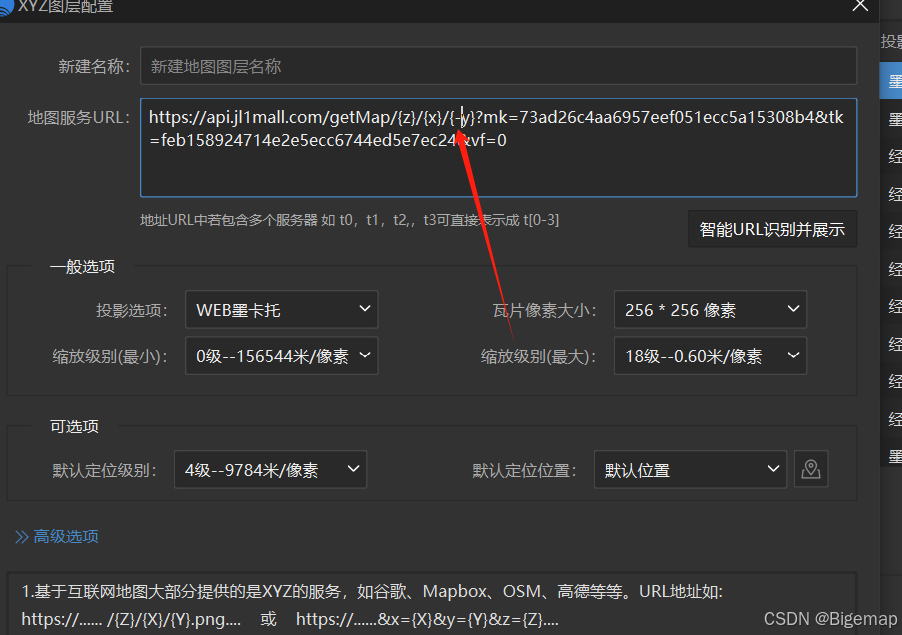902x635 pixels.
Task: Click the chevron icon on the WEB墨卡托 selector
Action: click(x=364, y=310)
